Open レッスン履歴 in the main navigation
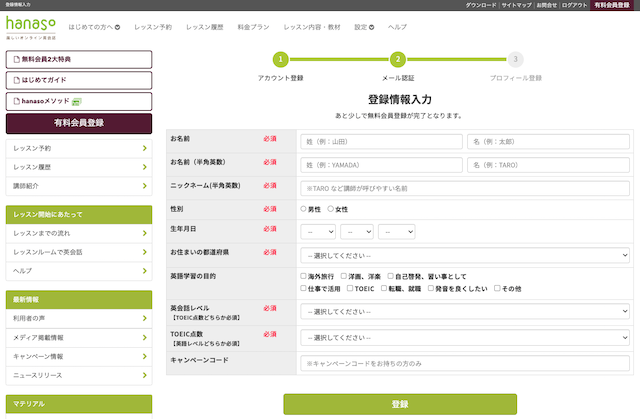The width and height of the screenshot is (640, 419). pyautogui.click(x=204, y=27)
